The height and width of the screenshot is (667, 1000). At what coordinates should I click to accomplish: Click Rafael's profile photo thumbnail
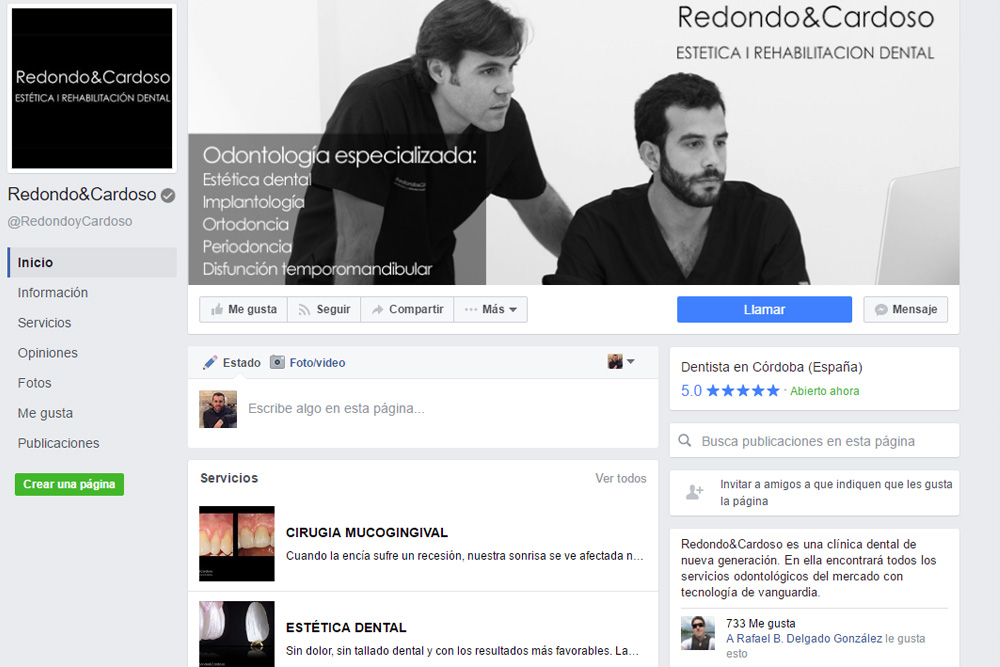pyautogui.click(x=698, y=633)
